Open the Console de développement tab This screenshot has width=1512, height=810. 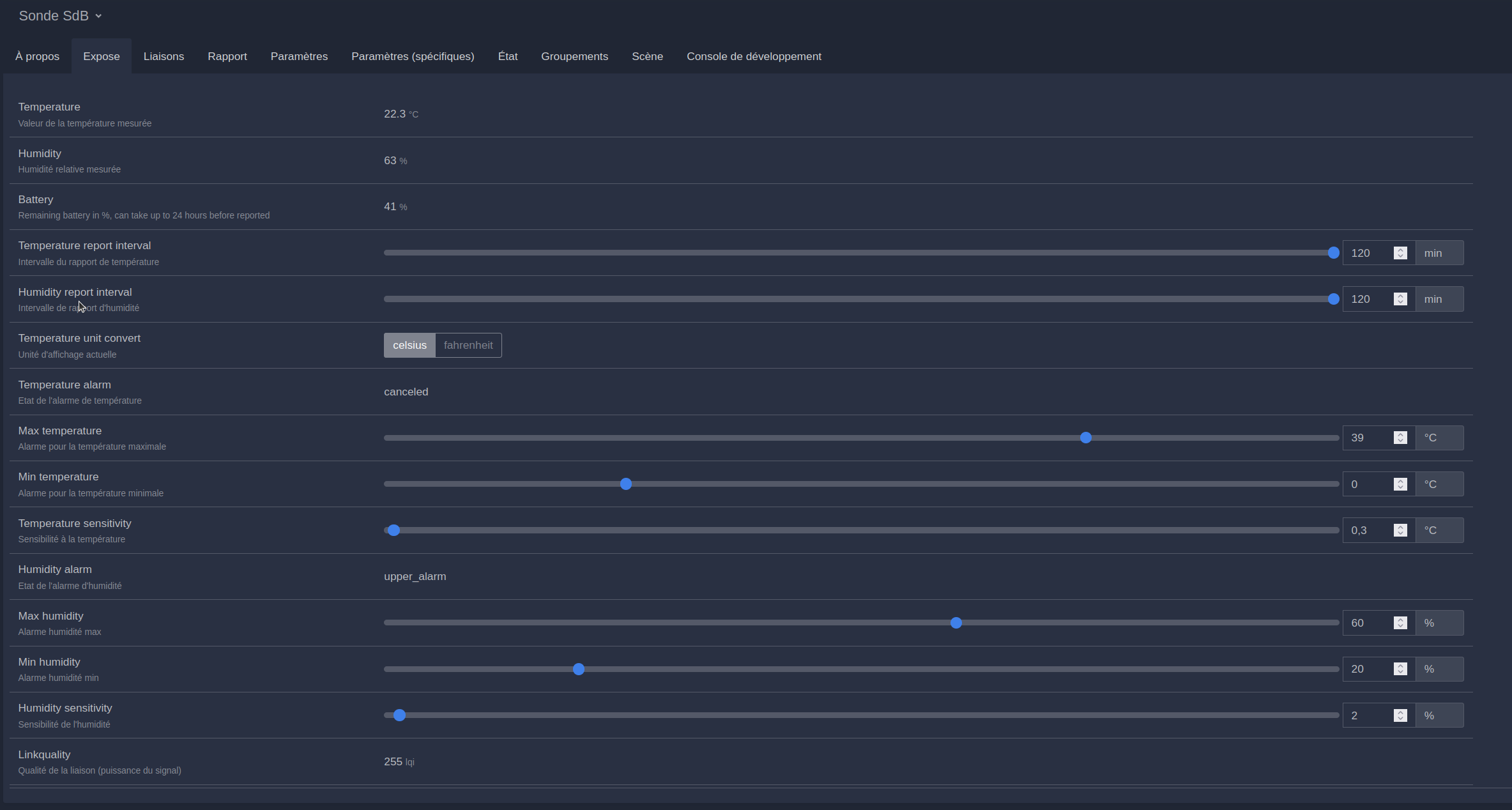click(754, 56)
